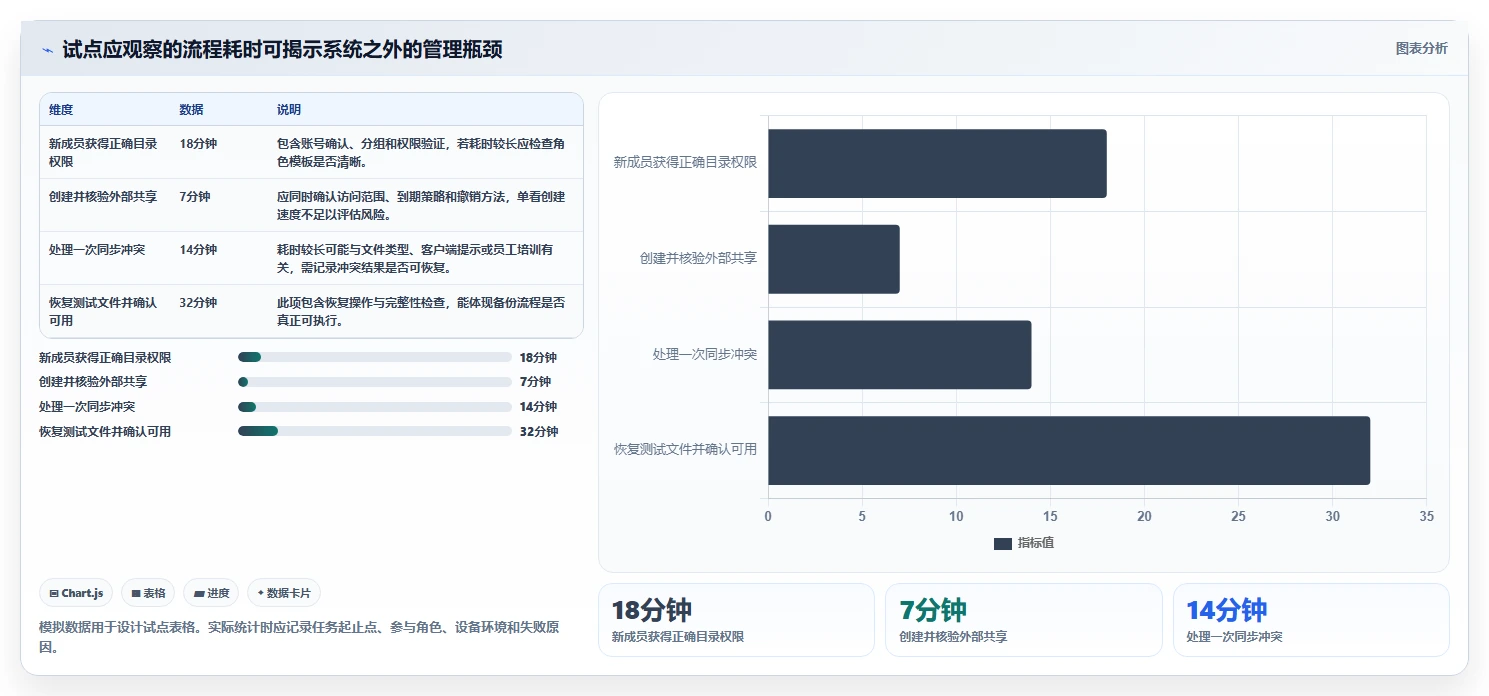This screenshot has width=1489, height=696.
Task: Click the x-axis tick labeled 30
Action: (x=1332, y=516)
